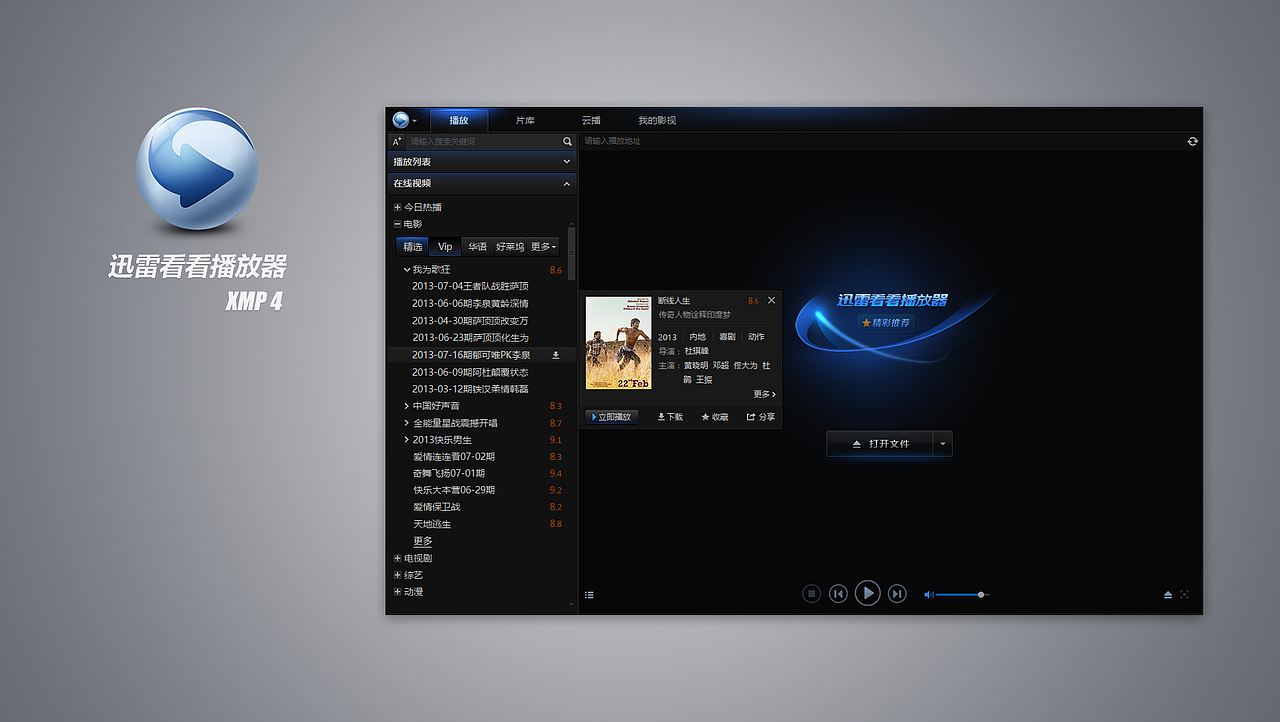This screenshot has width=1280, height=722.
Task: Click the 喜剧 genre tag
Action: pyautogui.click(x=727, y=337)
